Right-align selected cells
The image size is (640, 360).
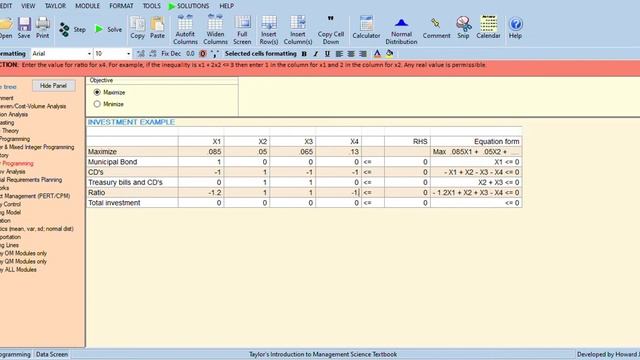tap(362, 54)
